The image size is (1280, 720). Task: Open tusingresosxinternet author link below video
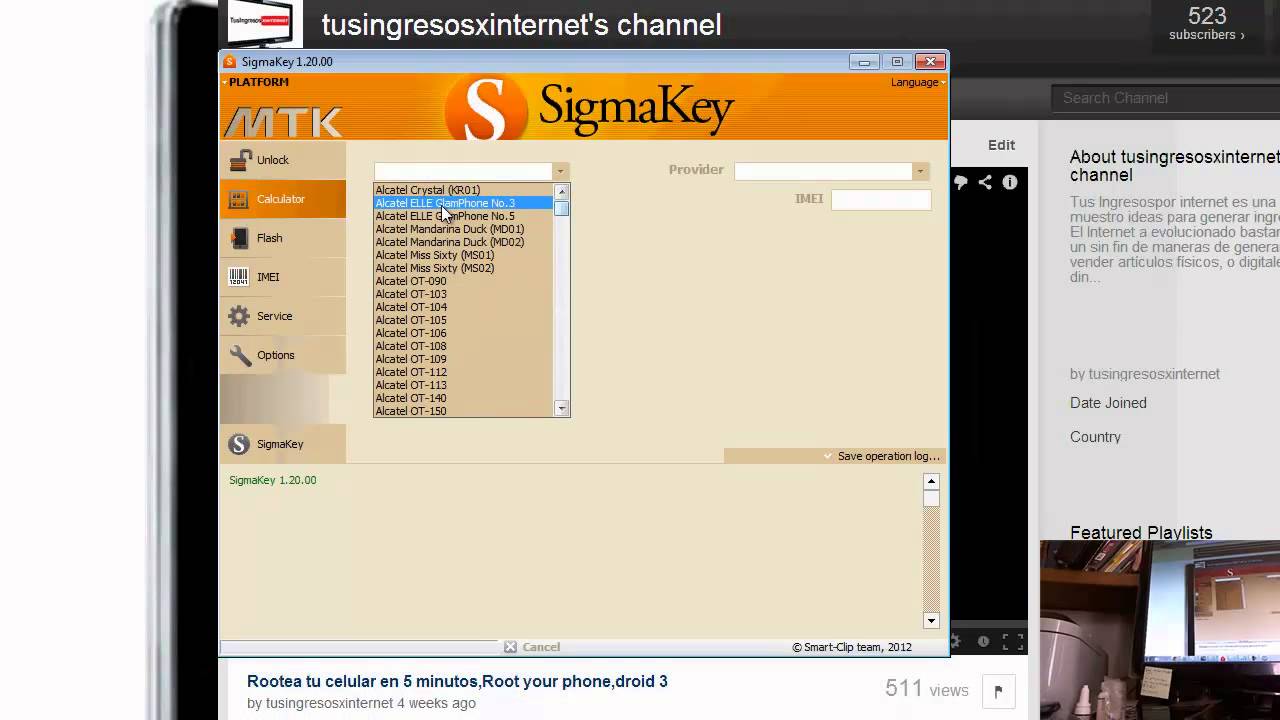point(329,703)
